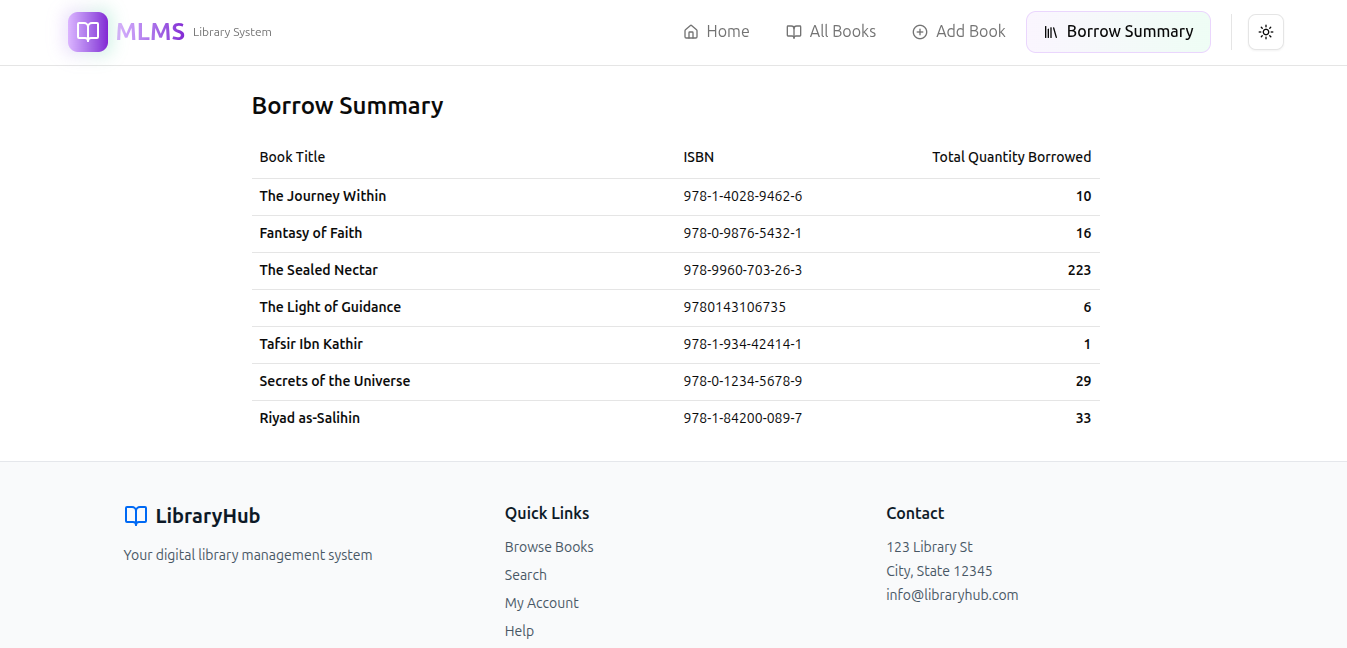Open the Home nav item

tap(716, 32)
